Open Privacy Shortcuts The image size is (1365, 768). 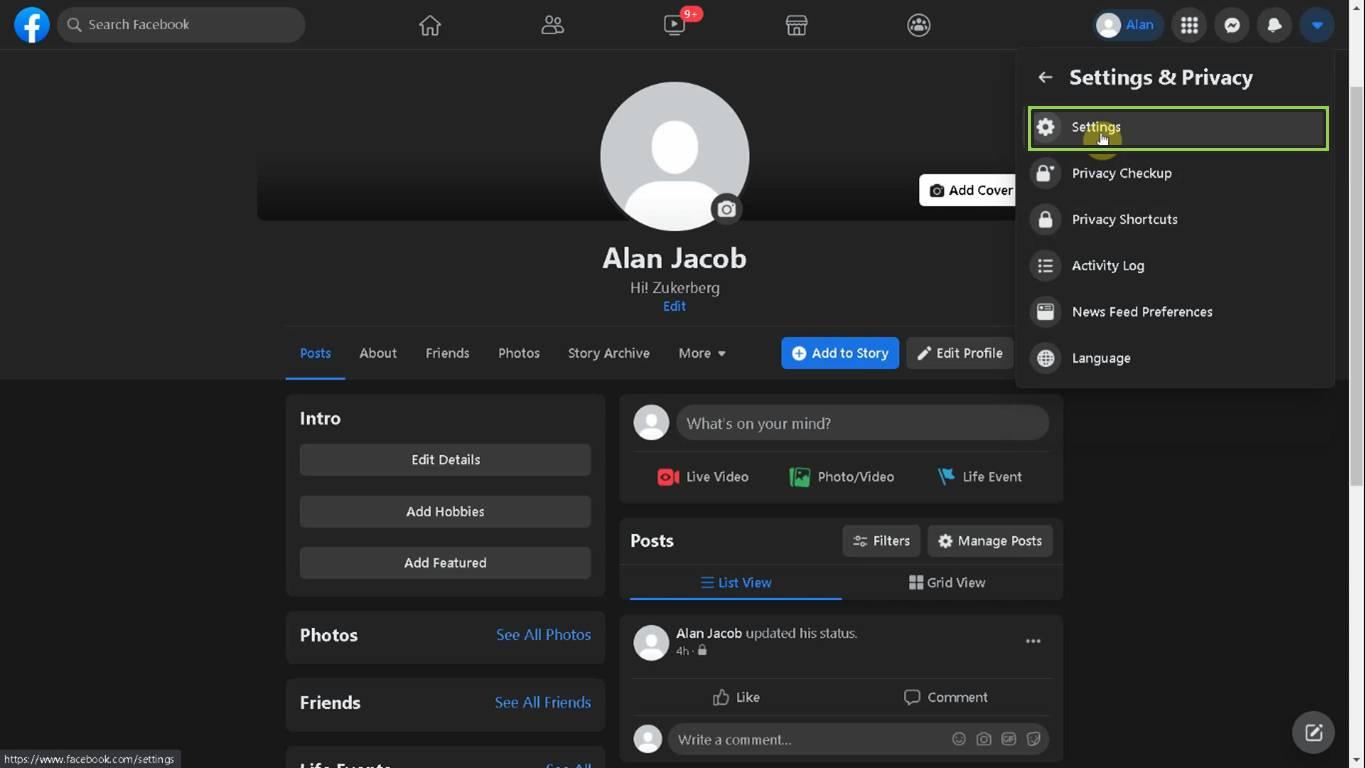coord(1178,219)
